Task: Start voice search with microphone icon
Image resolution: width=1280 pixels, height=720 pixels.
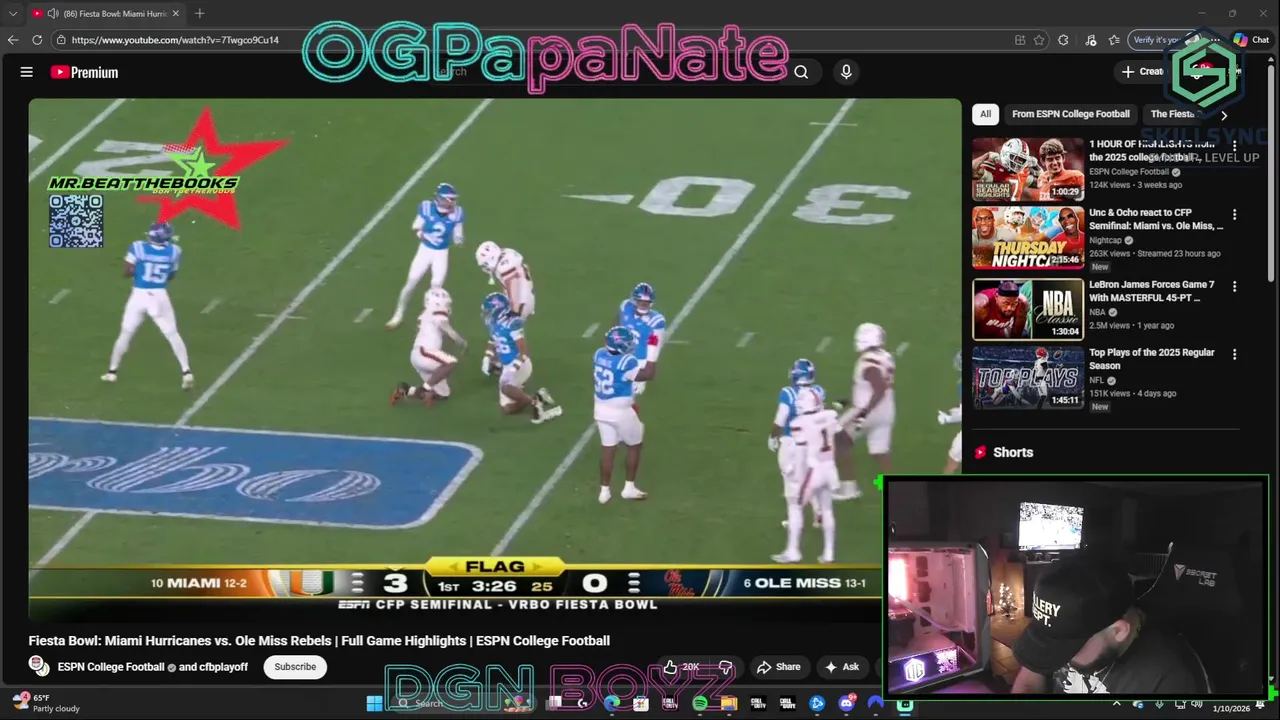Action: pos(846,72)
